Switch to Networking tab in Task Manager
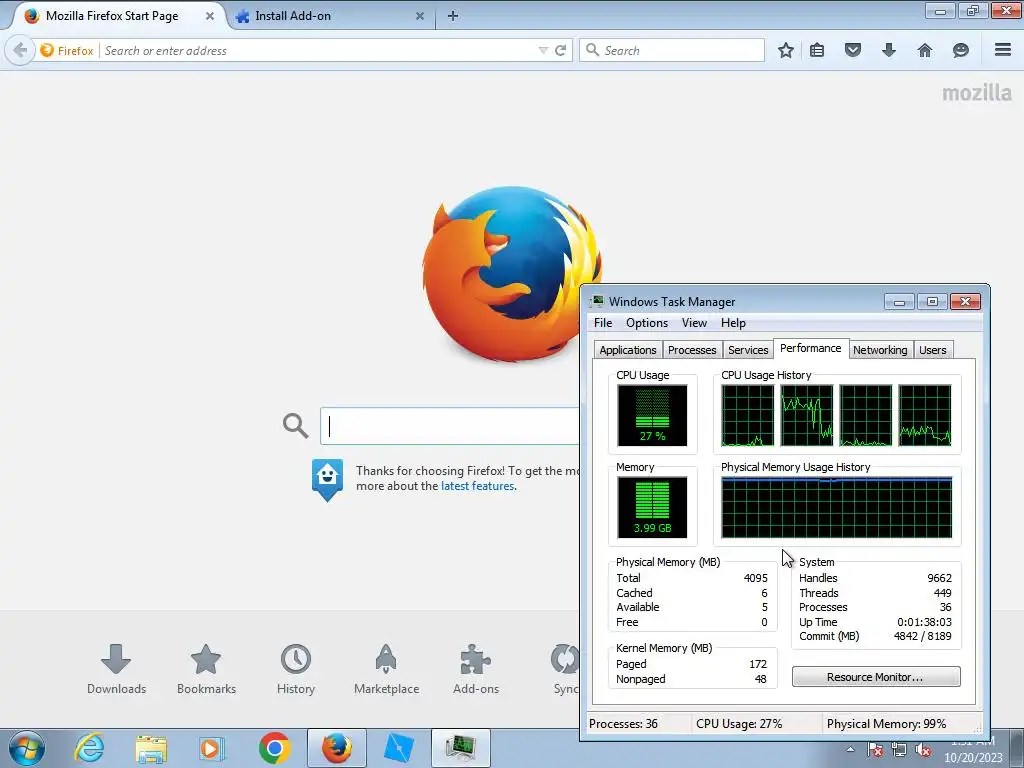Image resolution: width=1024 pixels, height=768 pixels. 880,350
